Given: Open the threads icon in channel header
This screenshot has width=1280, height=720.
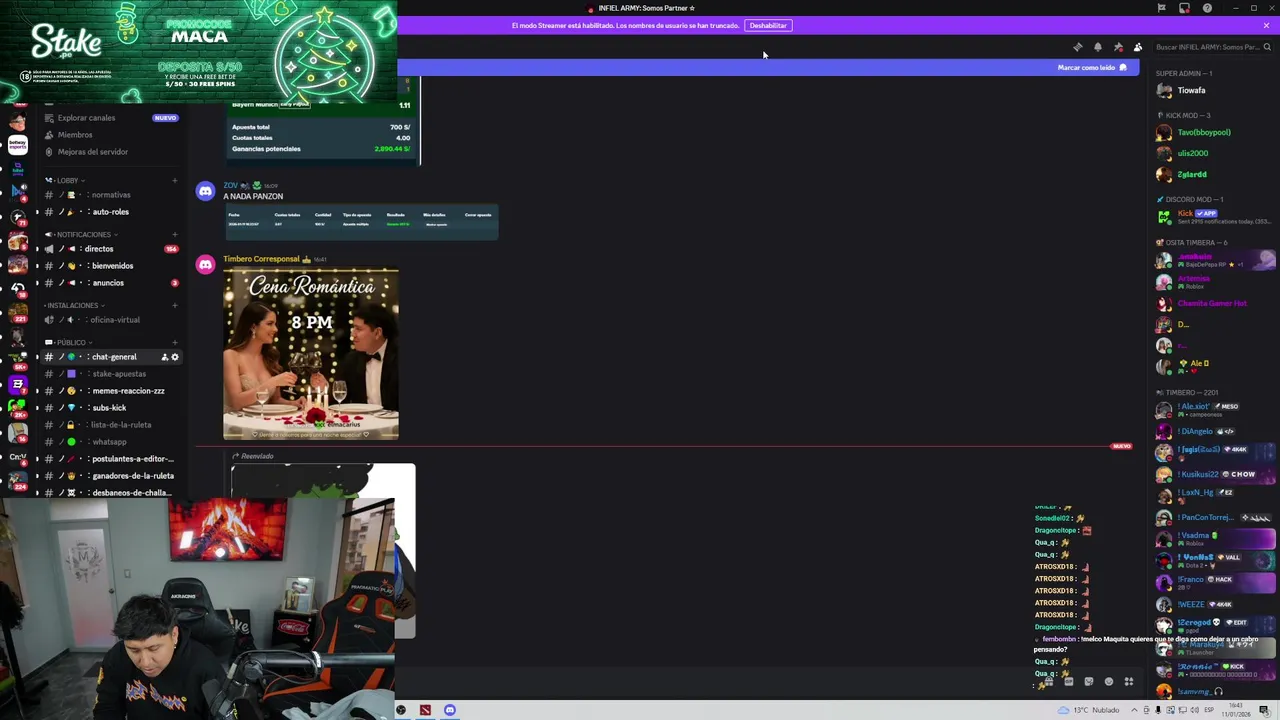Looking at the screenshot, I should point(1077,47).
